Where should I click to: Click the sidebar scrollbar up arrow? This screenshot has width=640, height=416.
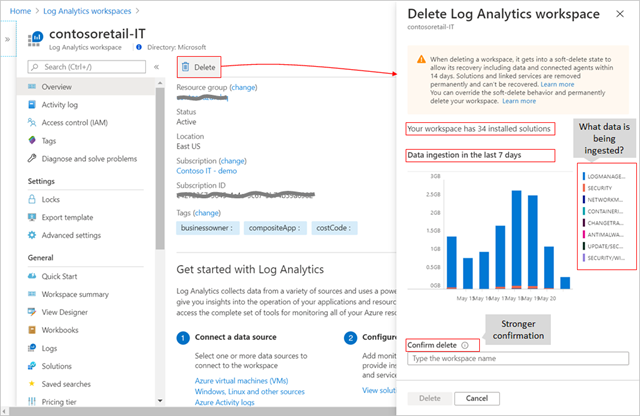click(x=160, y=83)
